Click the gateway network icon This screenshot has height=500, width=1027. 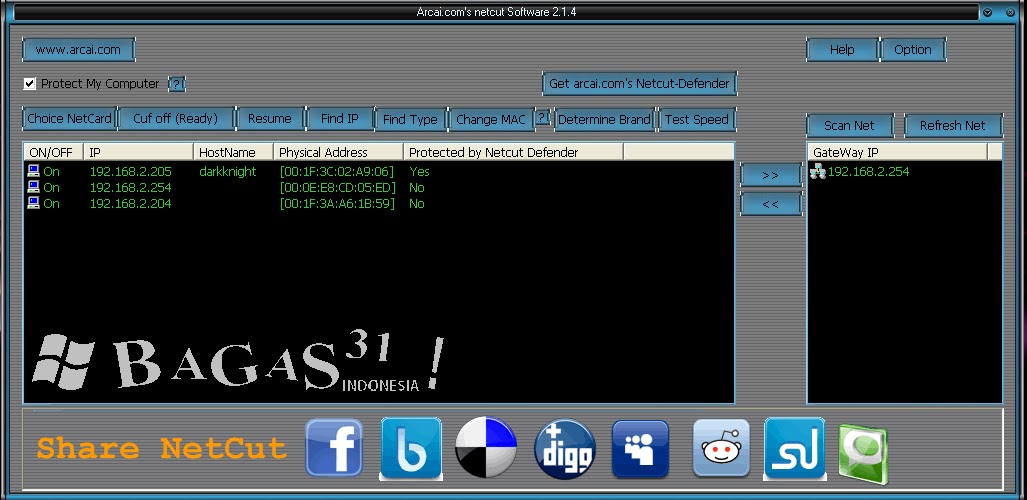point(817,171)
